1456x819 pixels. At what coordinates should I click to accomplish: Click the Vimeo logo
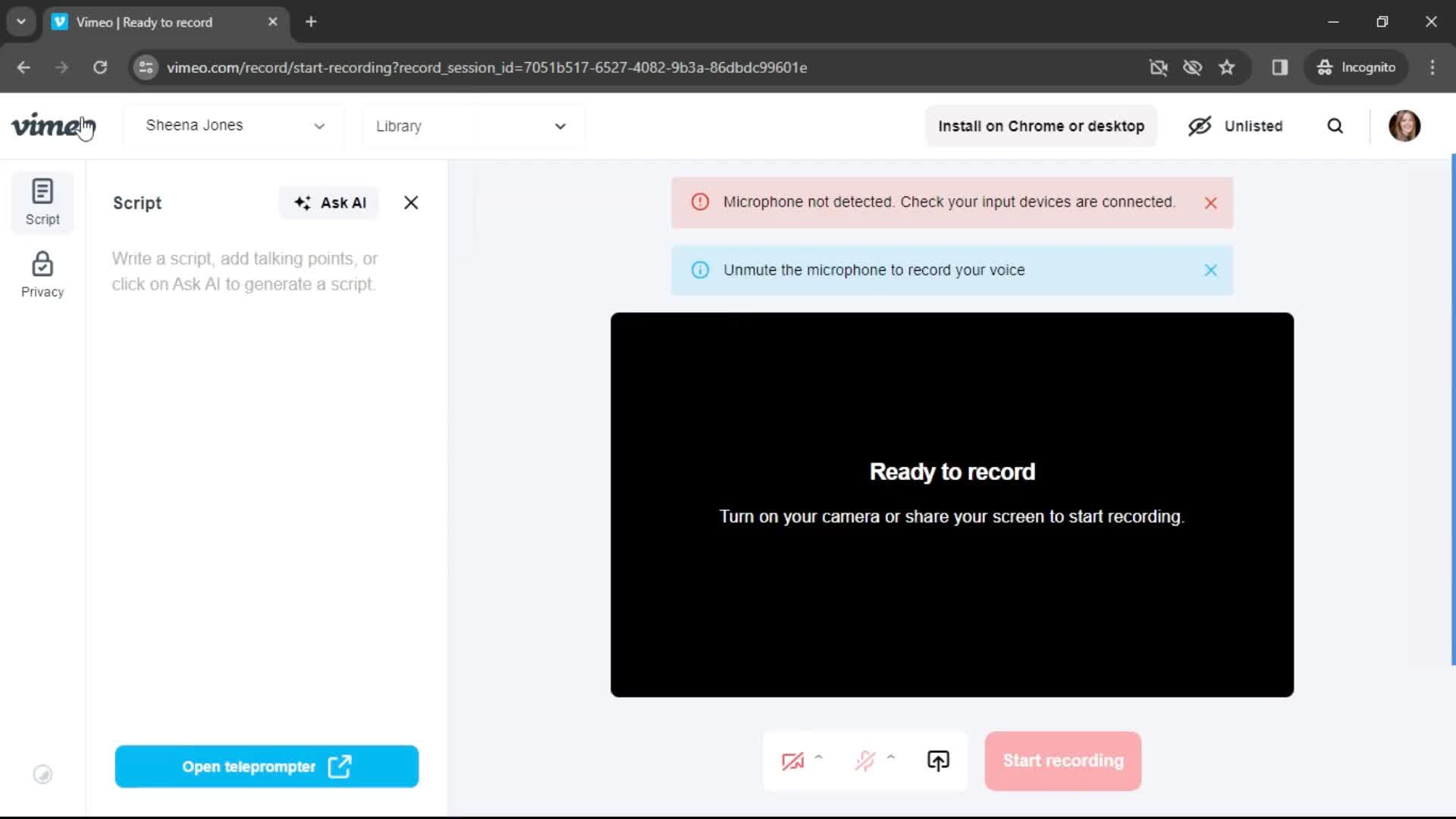click(53, 126)
